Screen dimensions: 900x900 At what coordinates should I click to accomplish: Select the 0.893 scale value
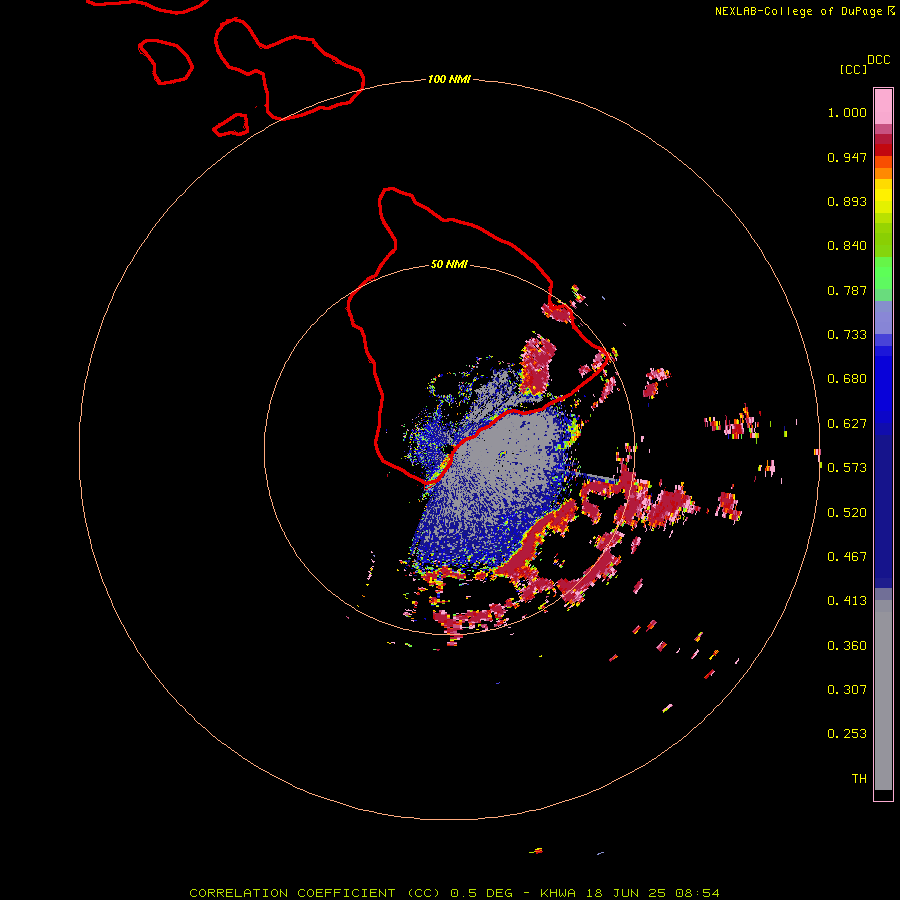(847, 201)
